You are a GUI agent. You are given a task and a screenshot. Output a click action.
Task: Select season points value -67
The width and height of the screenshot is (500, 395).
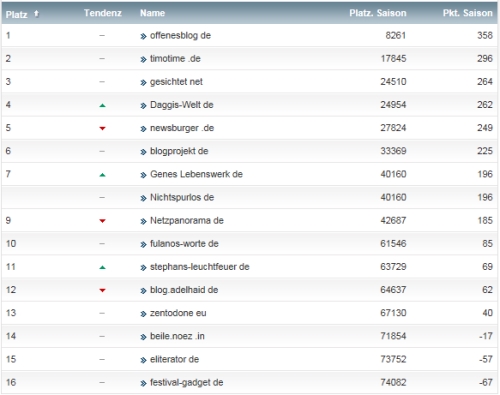point(486,382)
